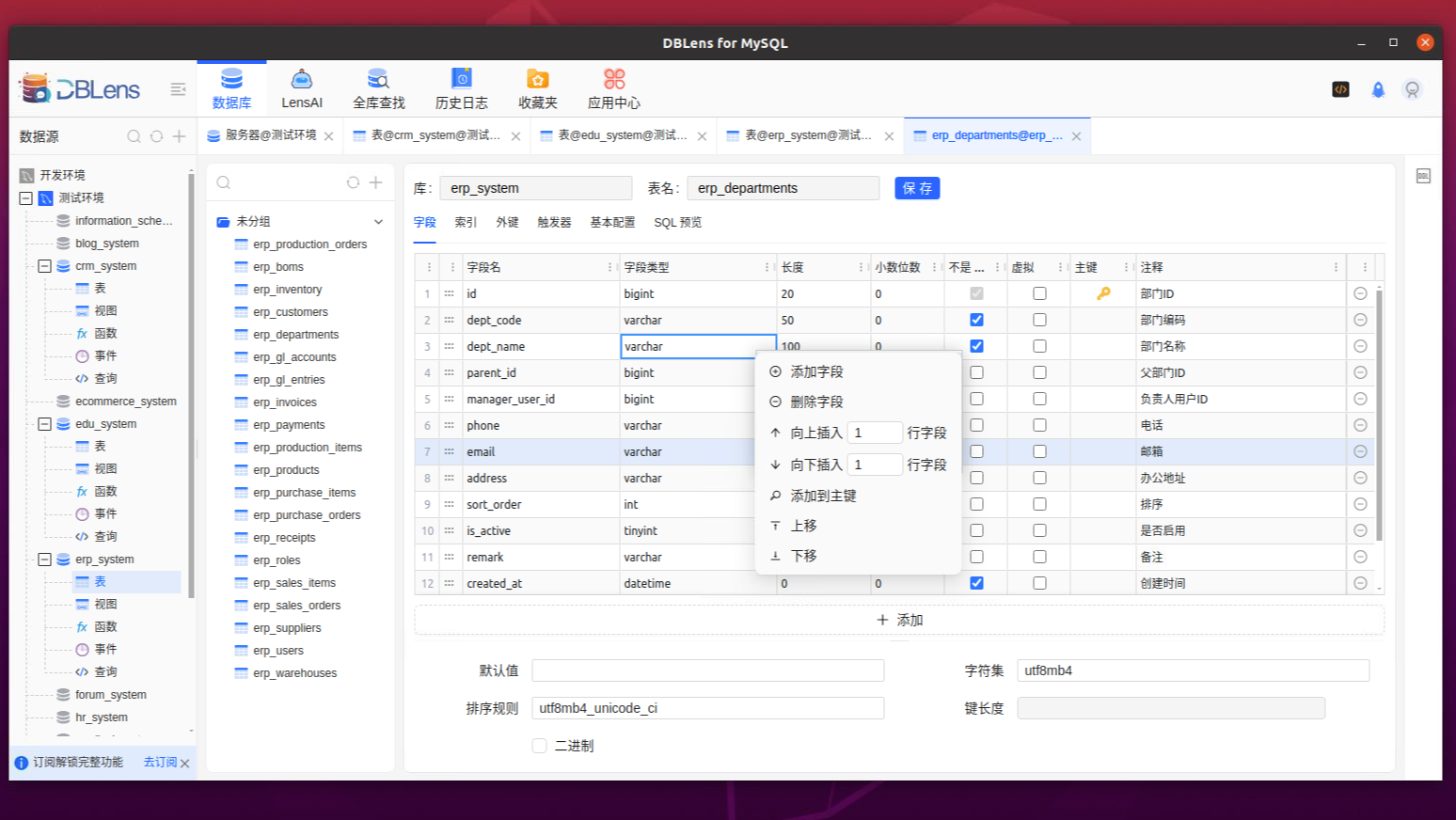The image size is (1456, 820).
Task: Switch to the SQL预览 tab
Action: click(677, 222)
